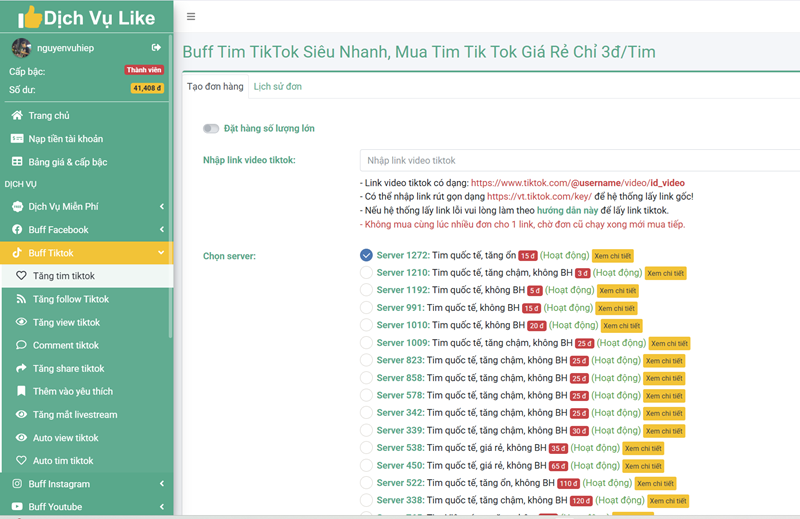Select the Server 1210 radio button
Viewport: 800px width, 519px height.
click(x=366, y=273)
